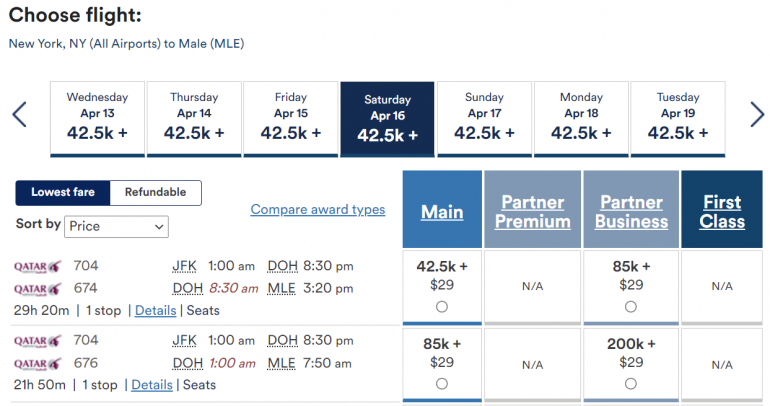Click Qatar Airways logo for flight 674
The width and height of the screenshot is (770, 406).
37,289
